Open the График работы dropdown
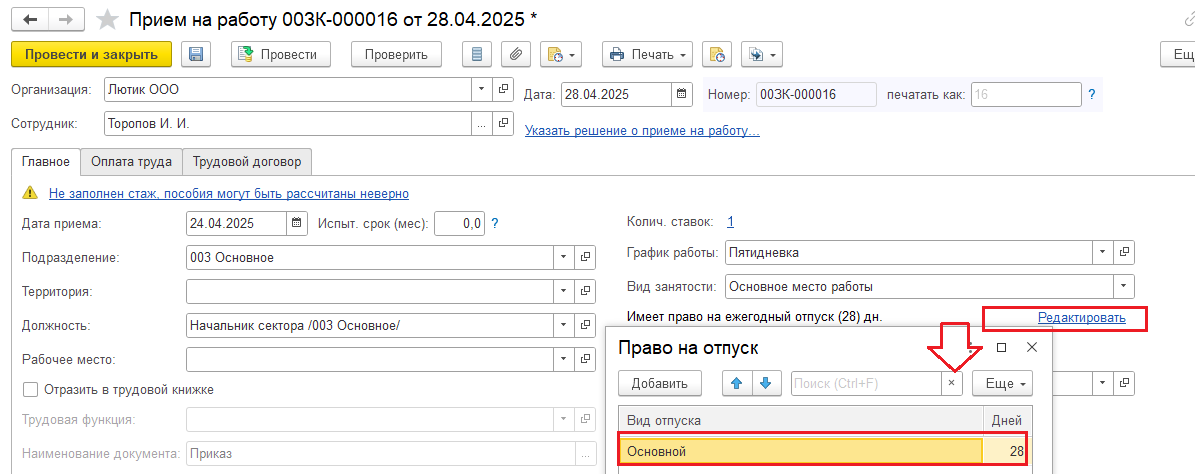 point(1102,252)
